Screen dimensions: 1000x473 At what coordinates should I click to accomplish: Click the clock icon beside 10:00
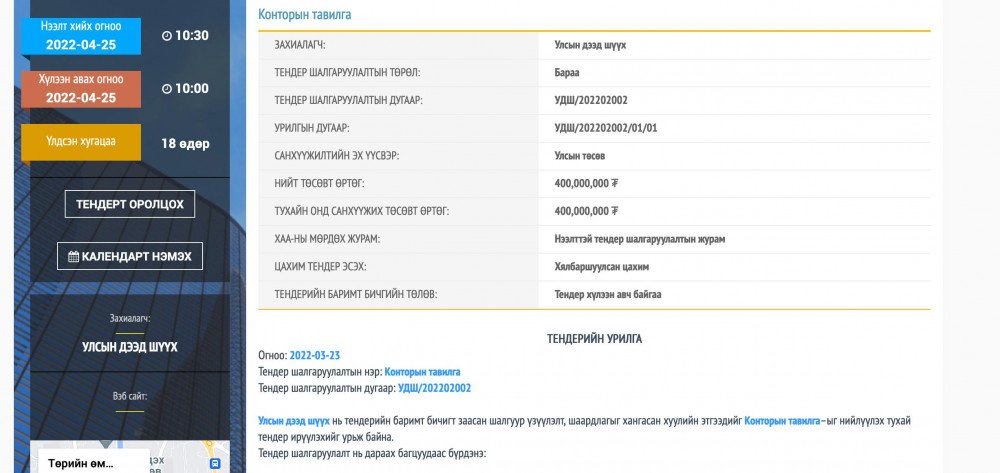click(x=167, y=89)
